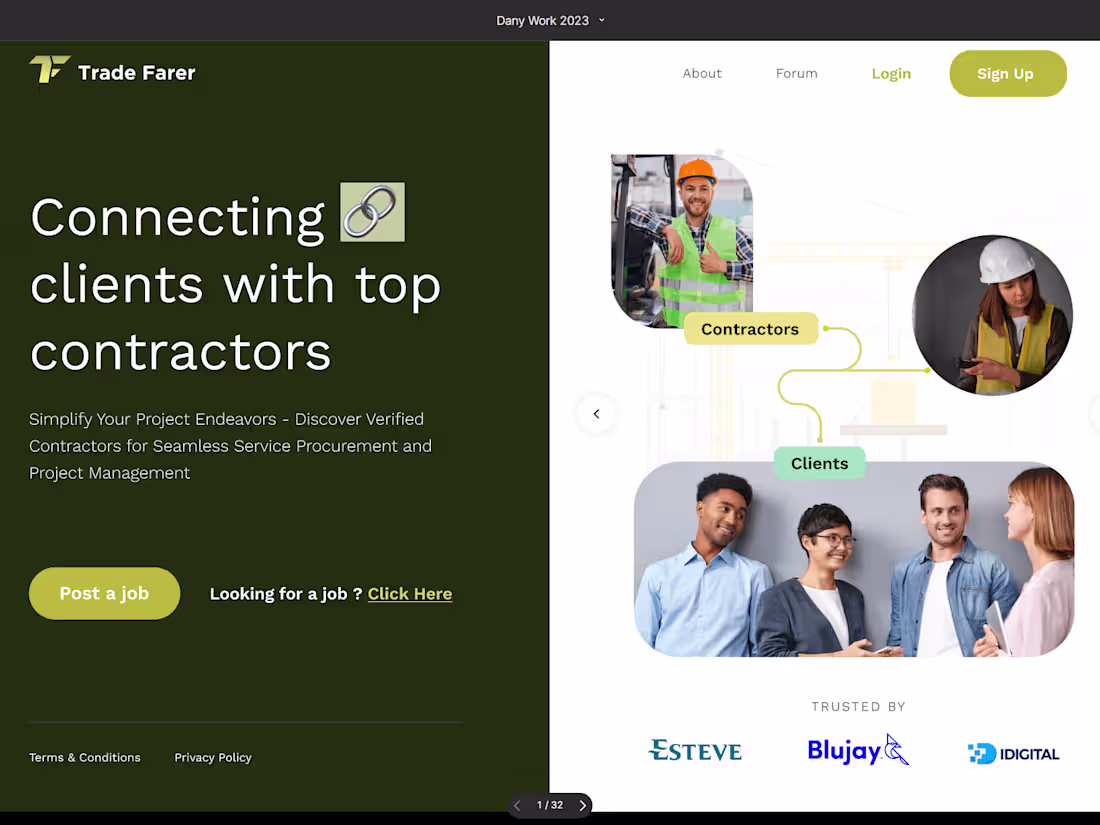
Task: Click the 1/32 slide counter indicator
Action: pyautogui.click(x=549, y=805)
